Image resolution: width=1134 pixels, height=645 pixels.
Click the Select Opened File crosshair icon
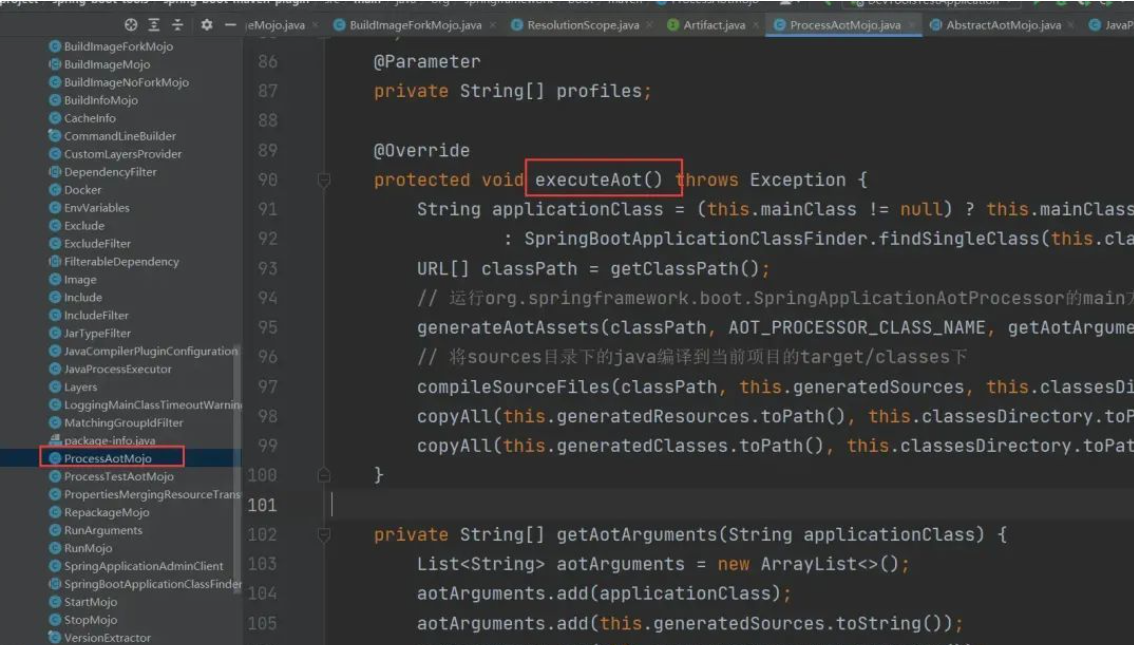(x=131, y=27)
